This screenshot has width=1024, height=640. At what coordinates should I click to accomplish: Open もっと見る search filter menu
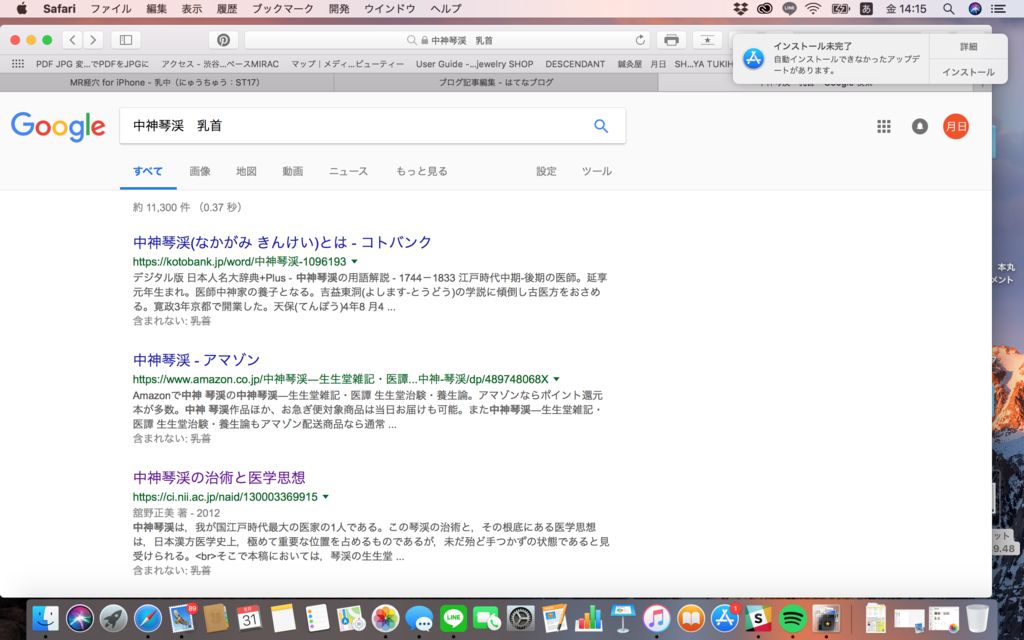click(x=421, y=171)
